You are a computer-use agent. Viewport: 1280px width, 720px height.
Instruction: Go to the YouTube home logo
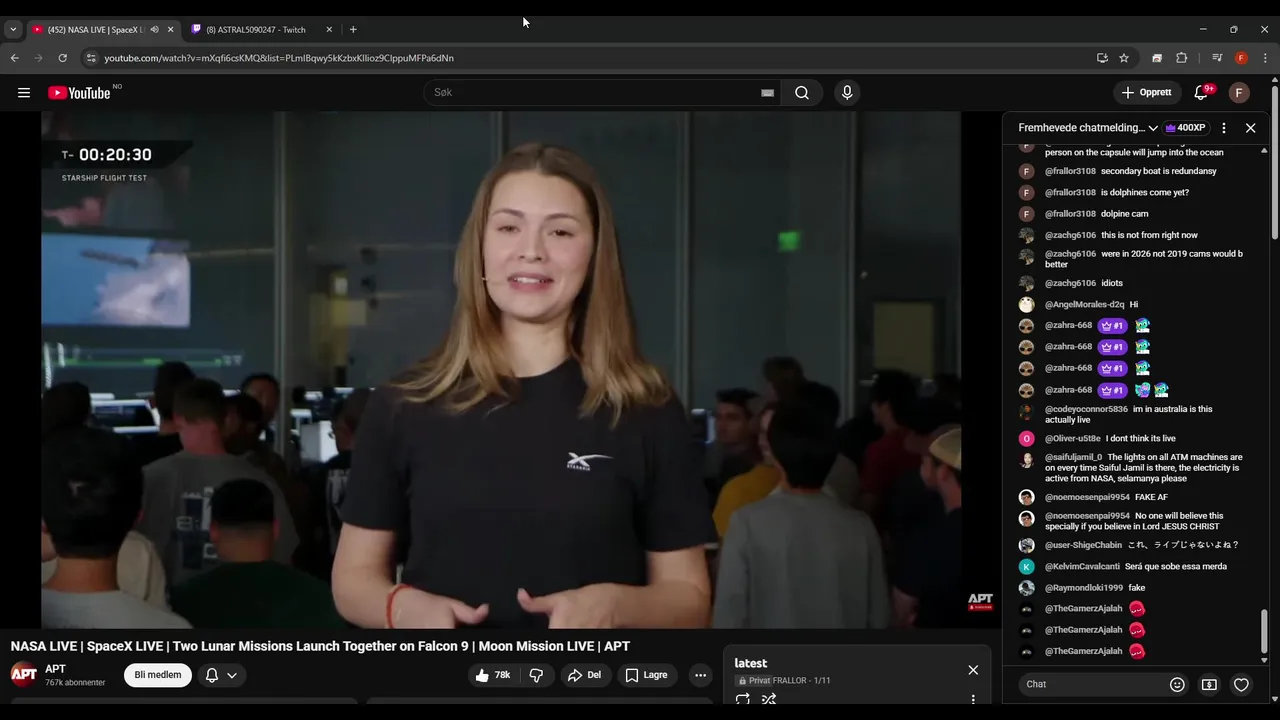(79, 93)
